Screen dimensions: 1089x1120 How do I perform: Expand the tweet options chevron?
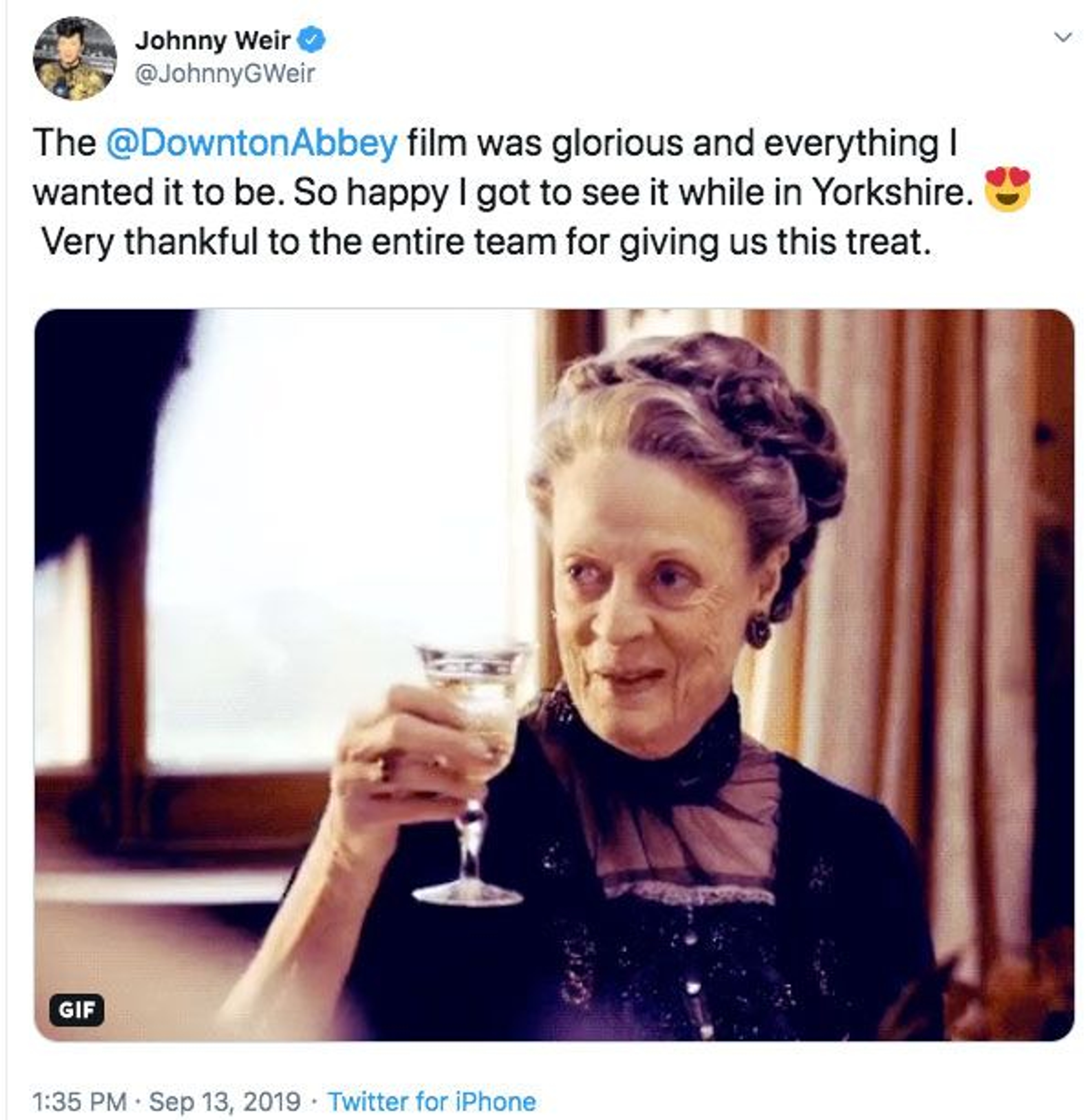(1063, 38)
